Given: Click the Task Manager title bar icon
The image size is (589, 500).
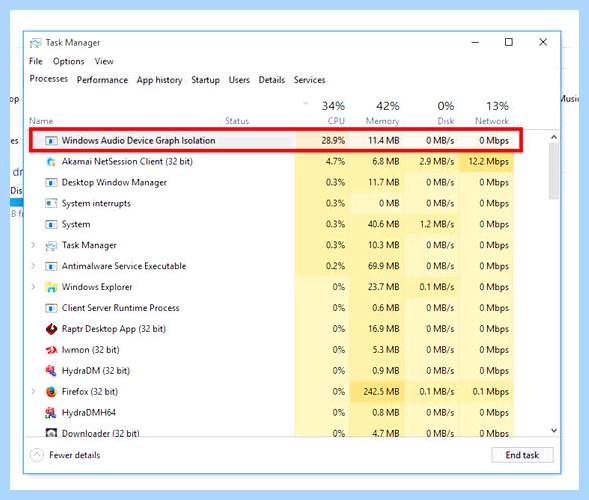Looking at the screenshot, I should 36,43.
